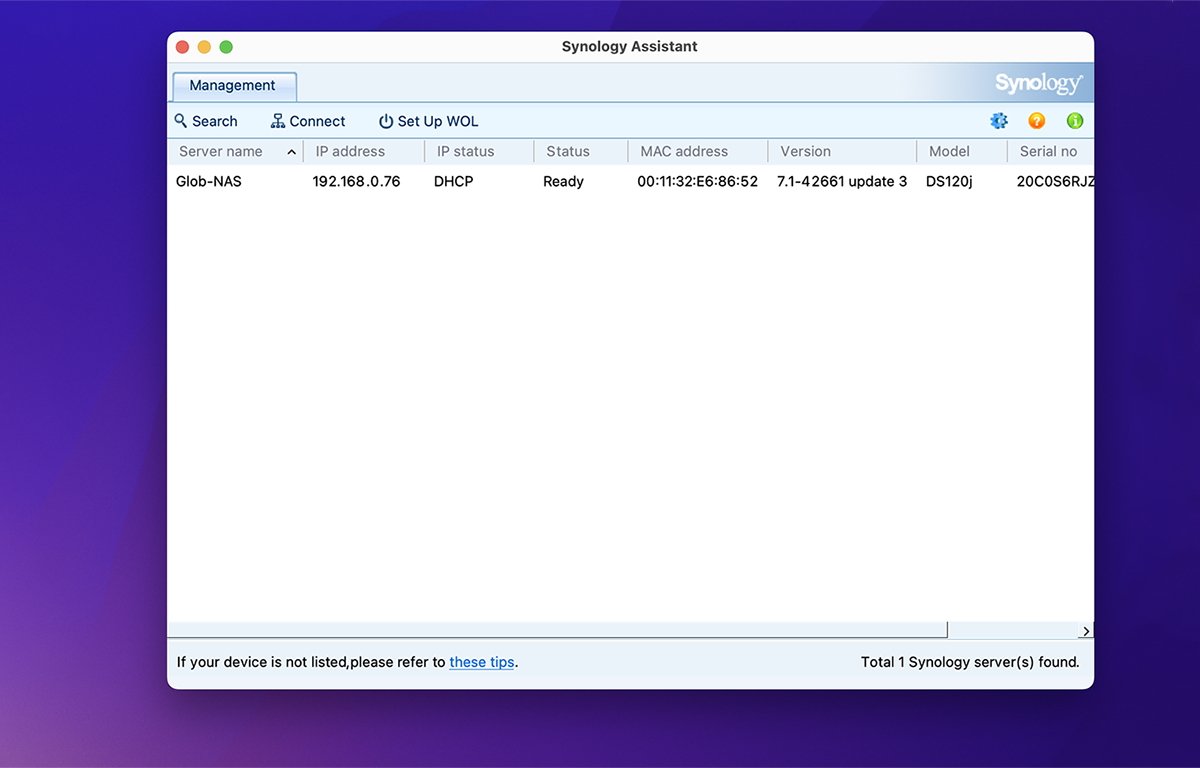Show info using the green info icon
The image size is (1200, 768).
(1075, 121)
